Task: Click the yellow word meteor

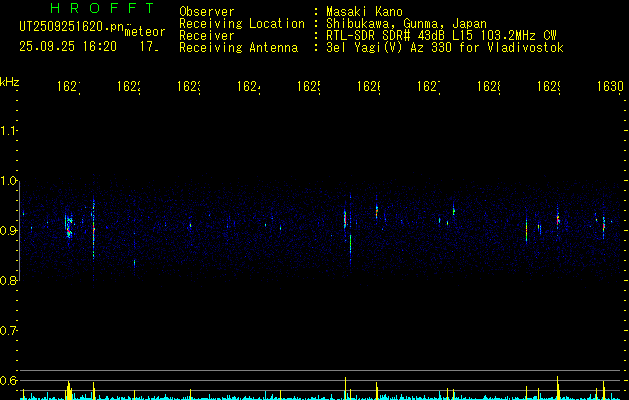Action: [145, 32]
